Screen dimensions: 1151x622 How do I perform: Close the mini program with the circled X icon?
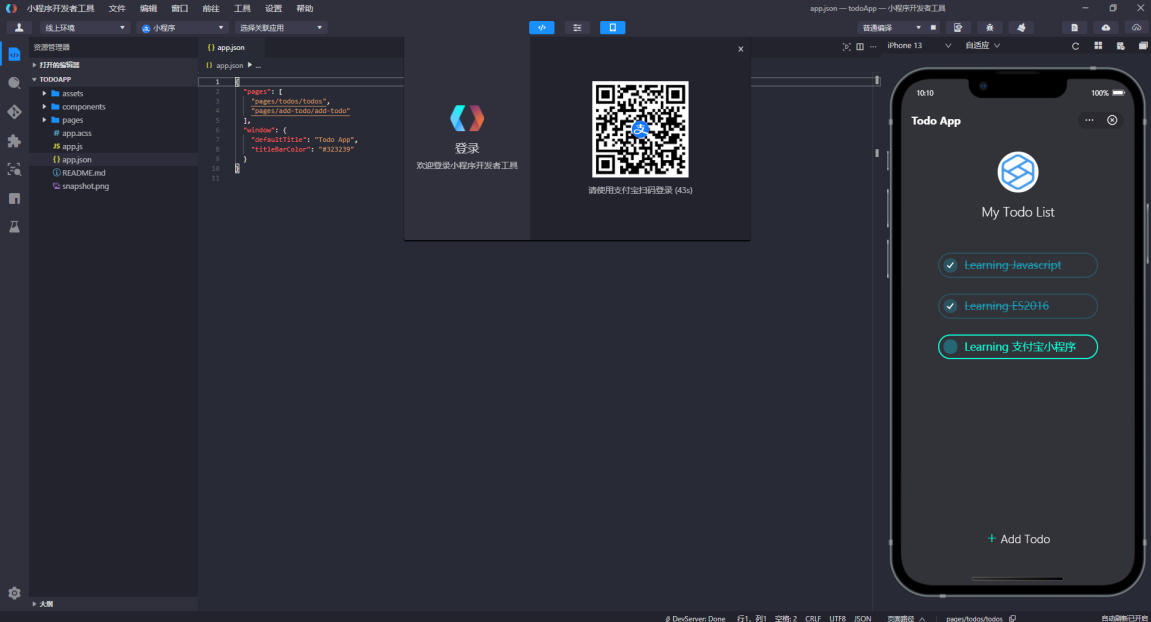coord(1112,120)
